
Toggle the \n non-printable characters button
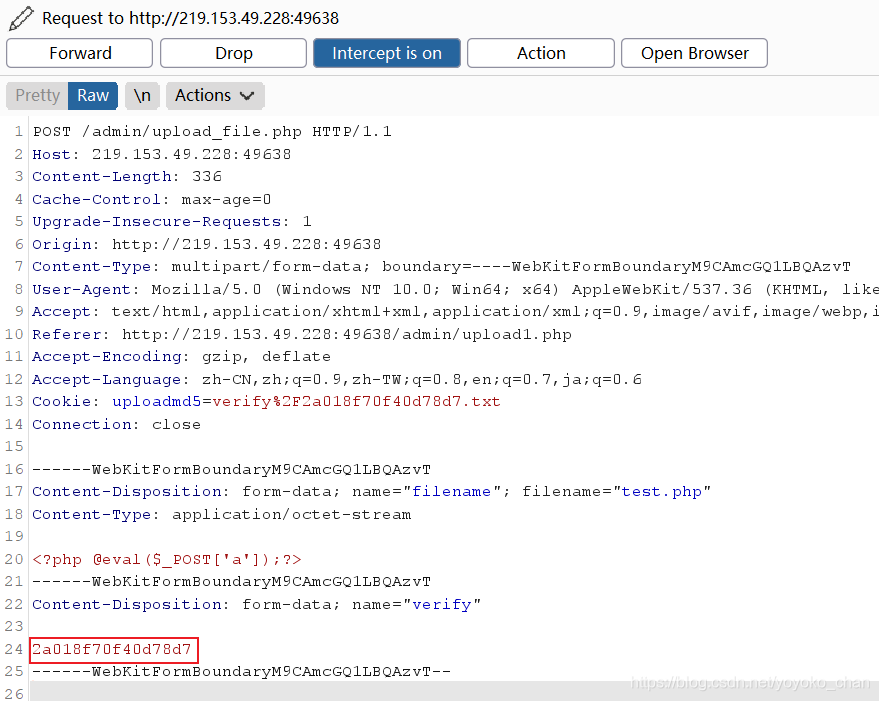tap(142, 95)
